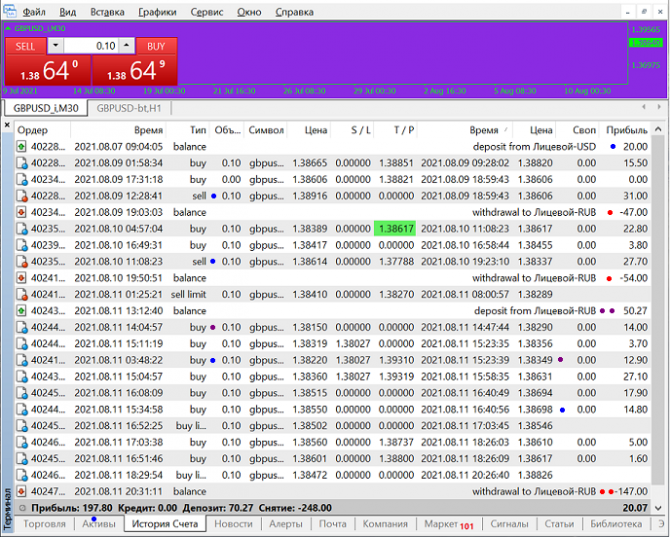
Task: Switch to the Торговля terminal tab
Action: [x=44, y=524]
